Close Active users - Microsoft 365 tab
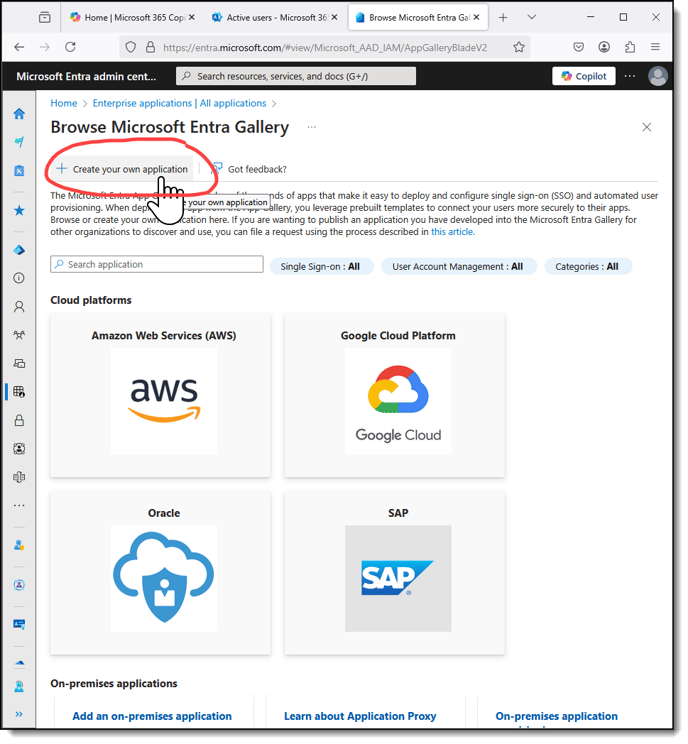The width and height of the screenshot is (688, 744). click(x=335, y=17)
